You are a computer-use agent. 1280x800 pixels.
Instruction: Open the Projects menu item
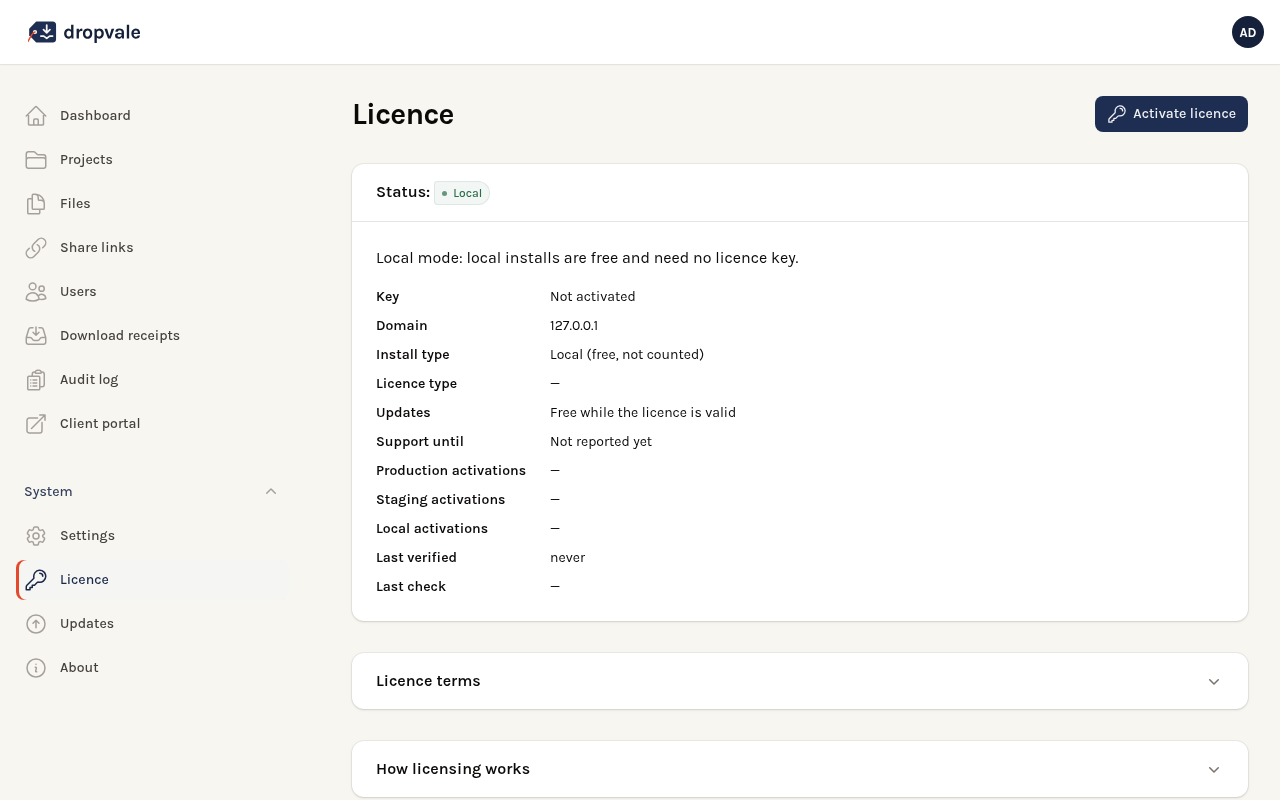point(152,160)
